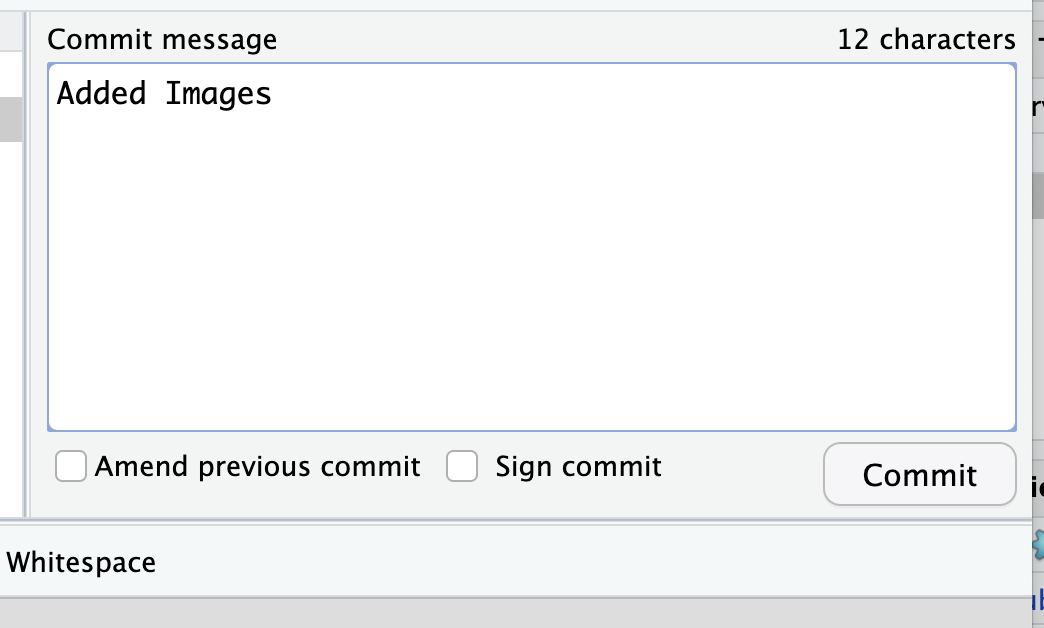Screen dimensions: 1044x628
Task: Click the "Commit message" heading label
Action: point(162,40)
